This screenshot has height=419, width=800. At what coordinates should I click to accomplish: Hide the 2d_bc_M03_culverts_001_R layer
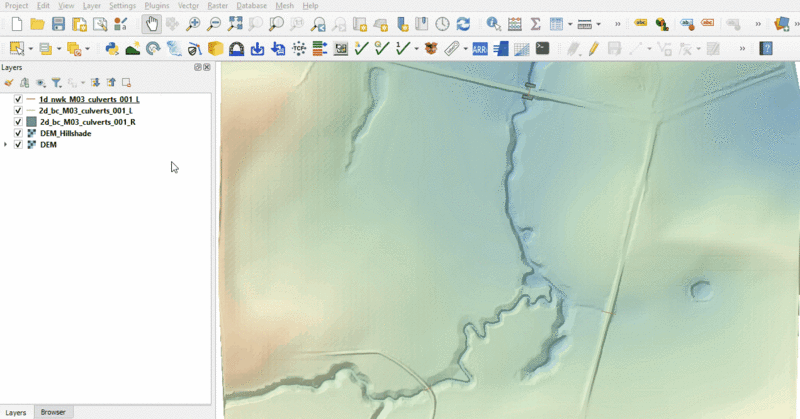[x=18, y=122]
